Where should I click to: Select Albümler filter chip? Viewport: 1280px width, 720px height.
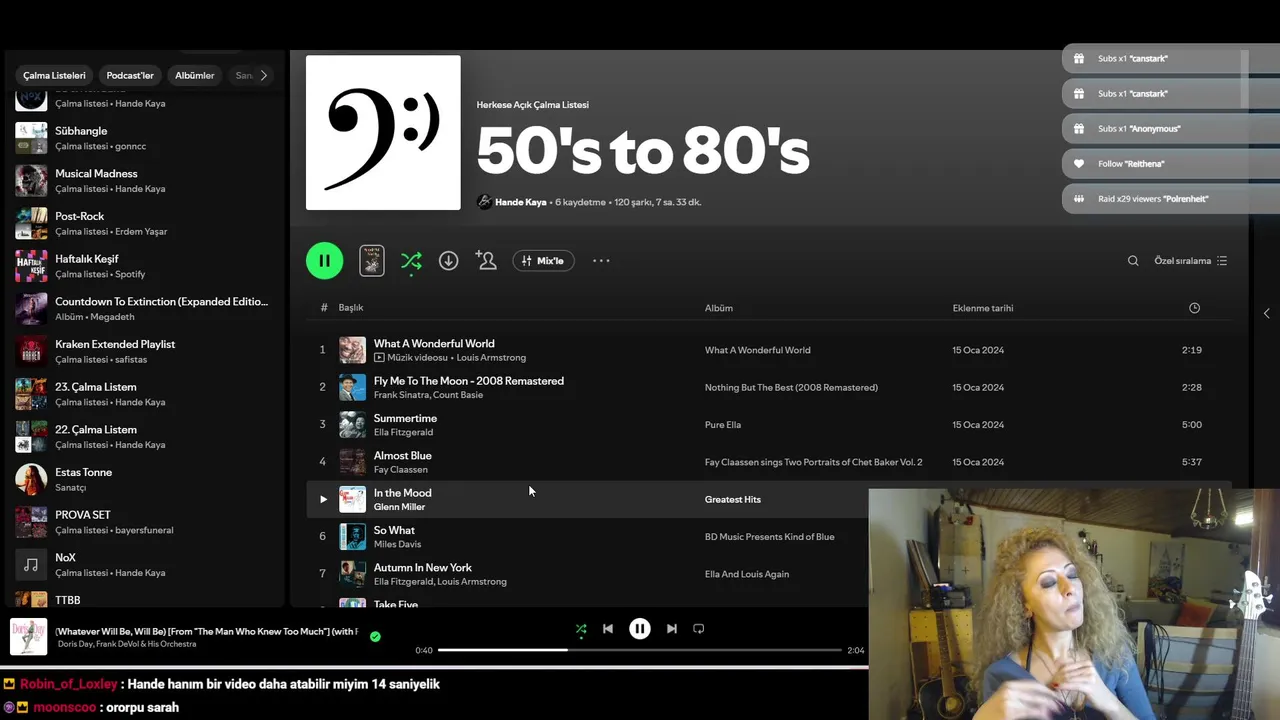[x=195, y=75]
